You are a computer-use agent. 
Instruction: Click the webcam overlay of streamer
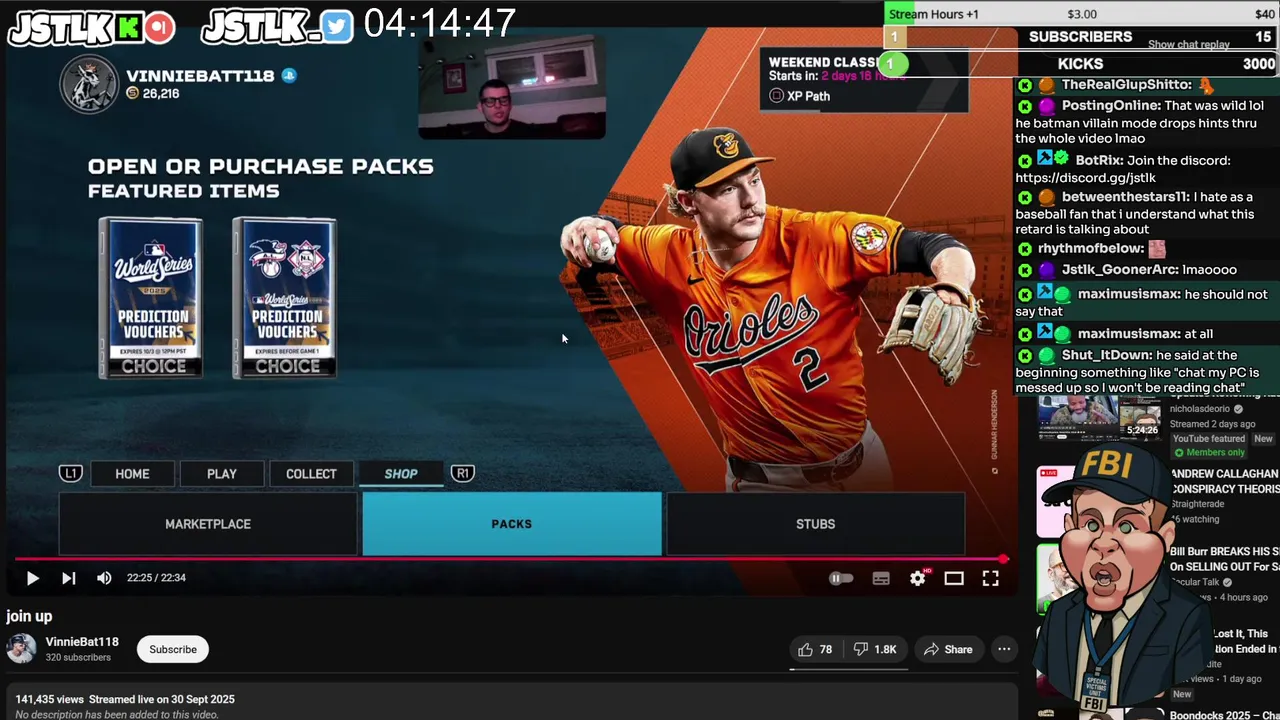click(x=512, y=88)
